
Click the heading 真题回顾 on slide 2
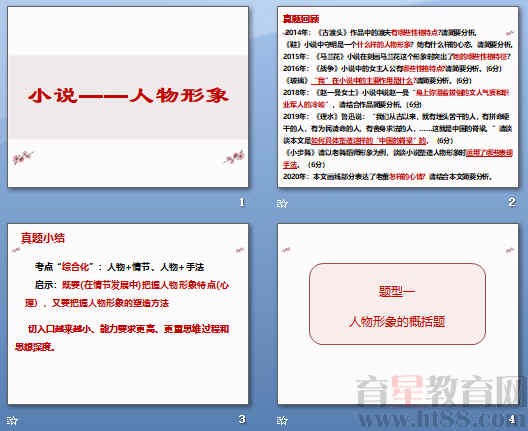point(301,19)
